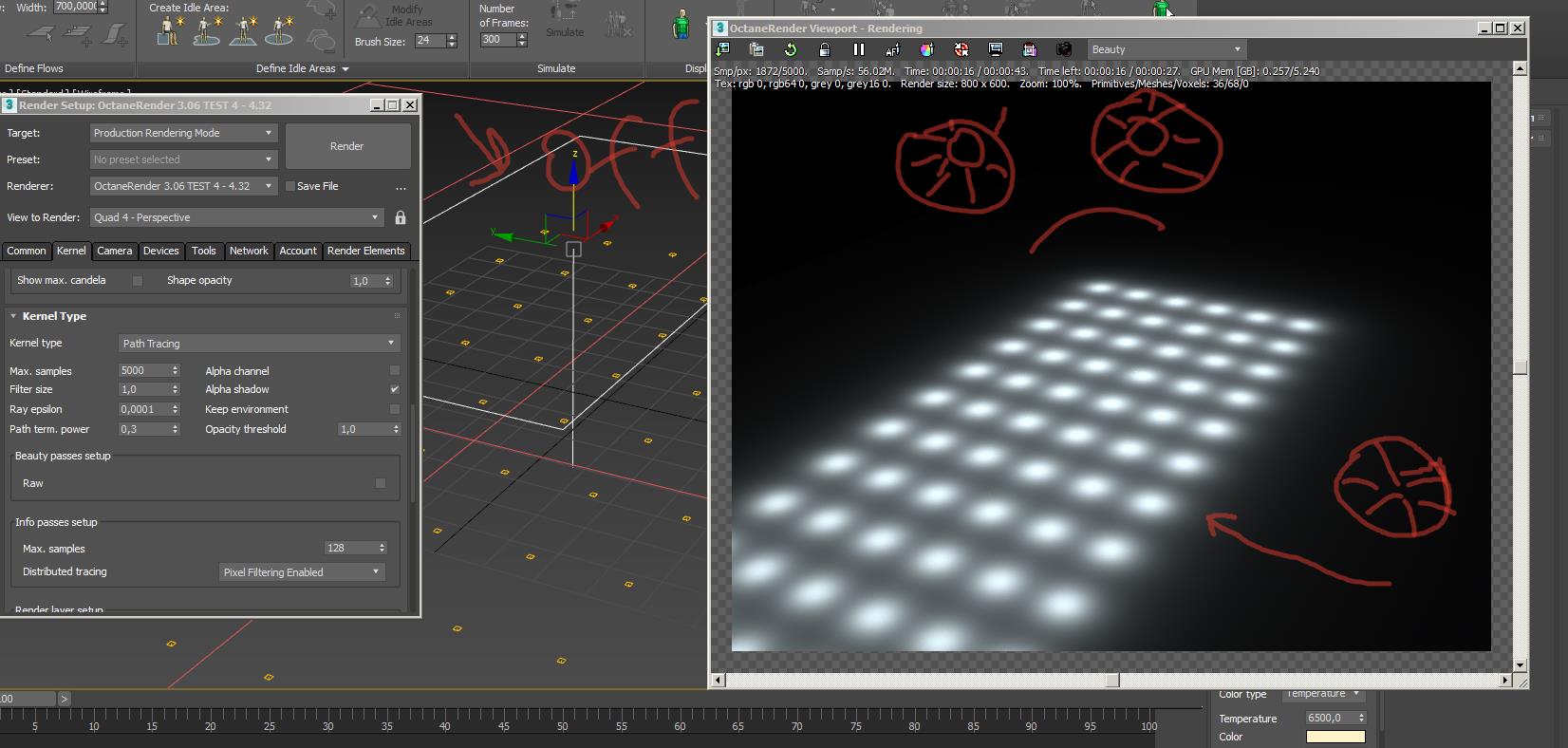Enable the Alpha channel checkbox

[x=395, y=370]
